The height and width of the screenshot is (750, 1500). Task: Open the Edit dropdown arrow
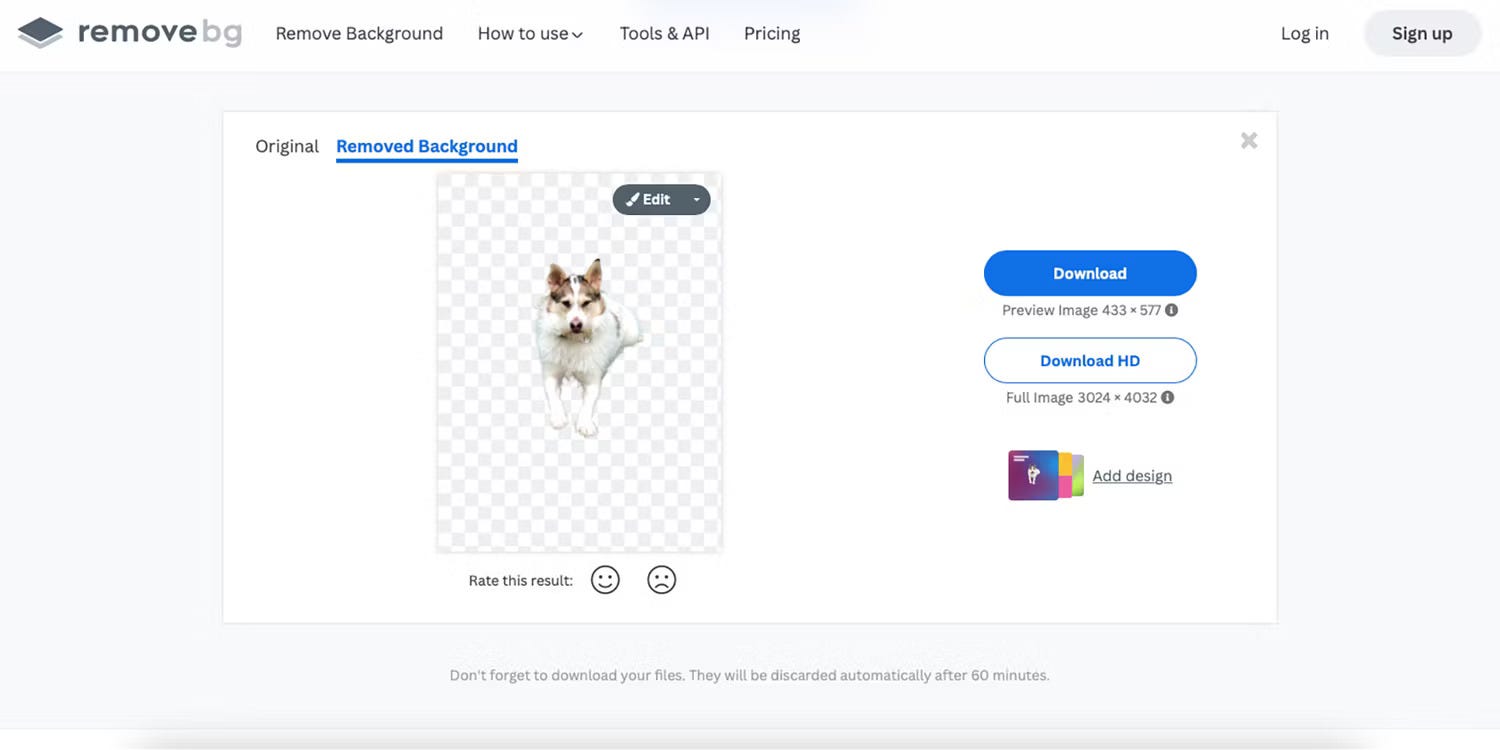pyautogui.click(x=696, y=199)
